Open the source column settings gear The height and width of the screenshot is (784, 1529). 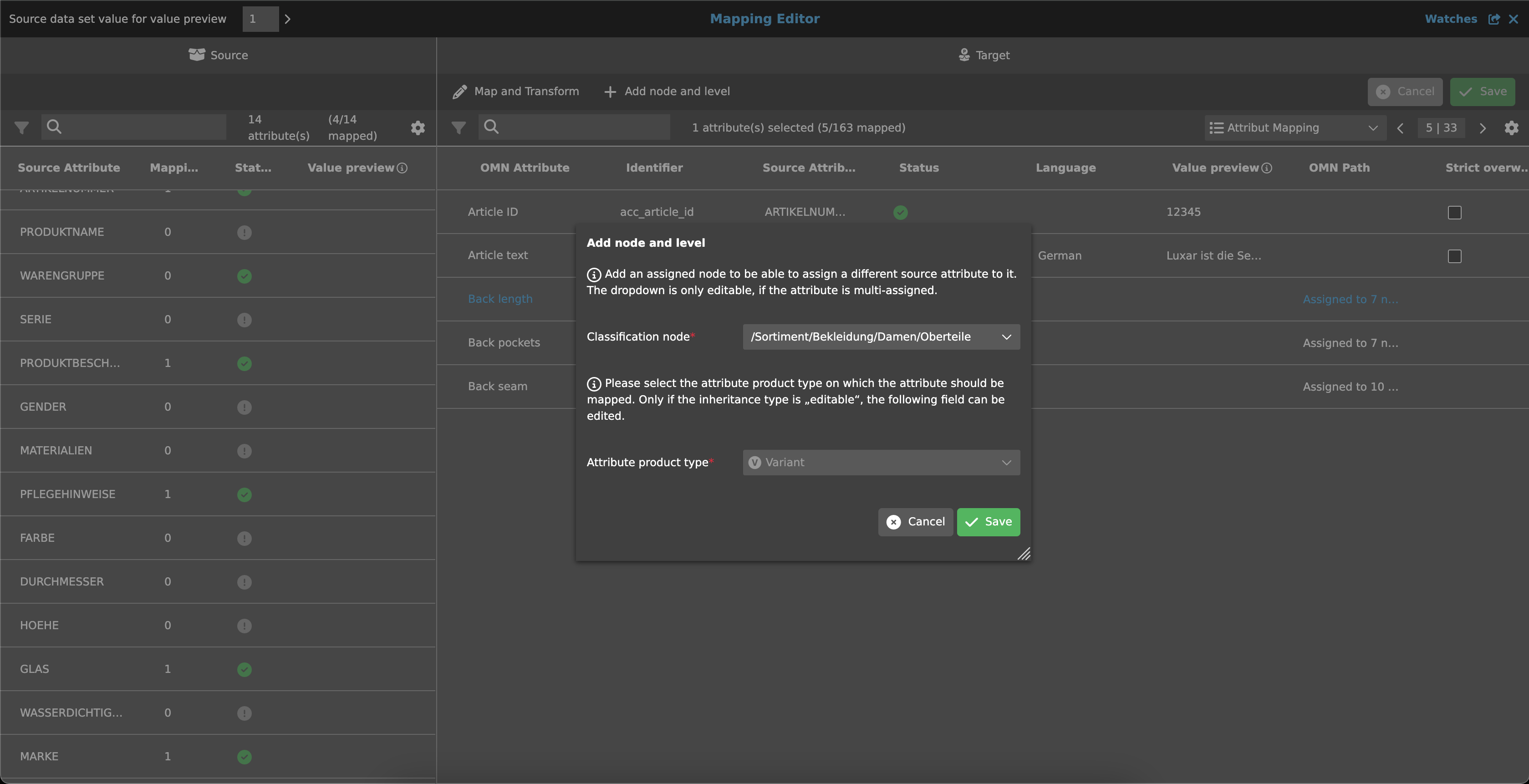[418, 128]
